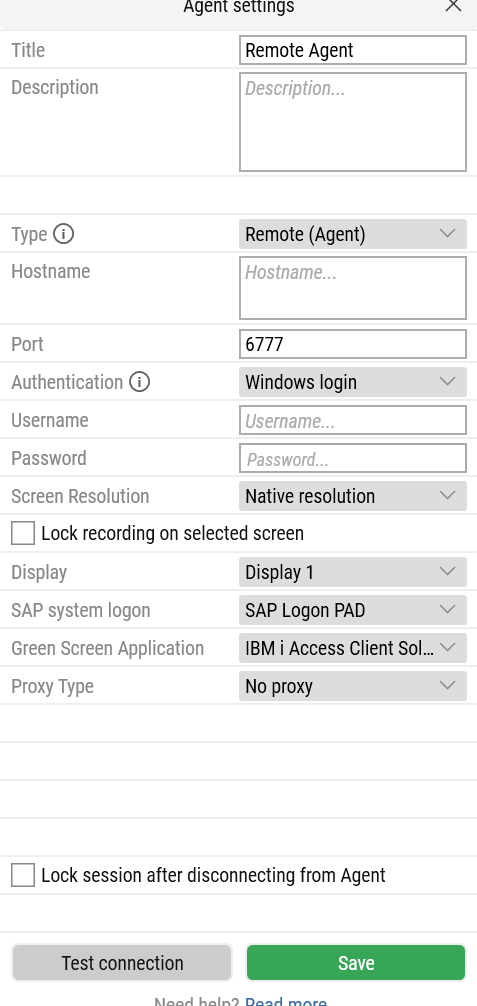This screenshot has height=1006, width=477.
Task: Click the Hostname input box
Action: click(352, 288)
